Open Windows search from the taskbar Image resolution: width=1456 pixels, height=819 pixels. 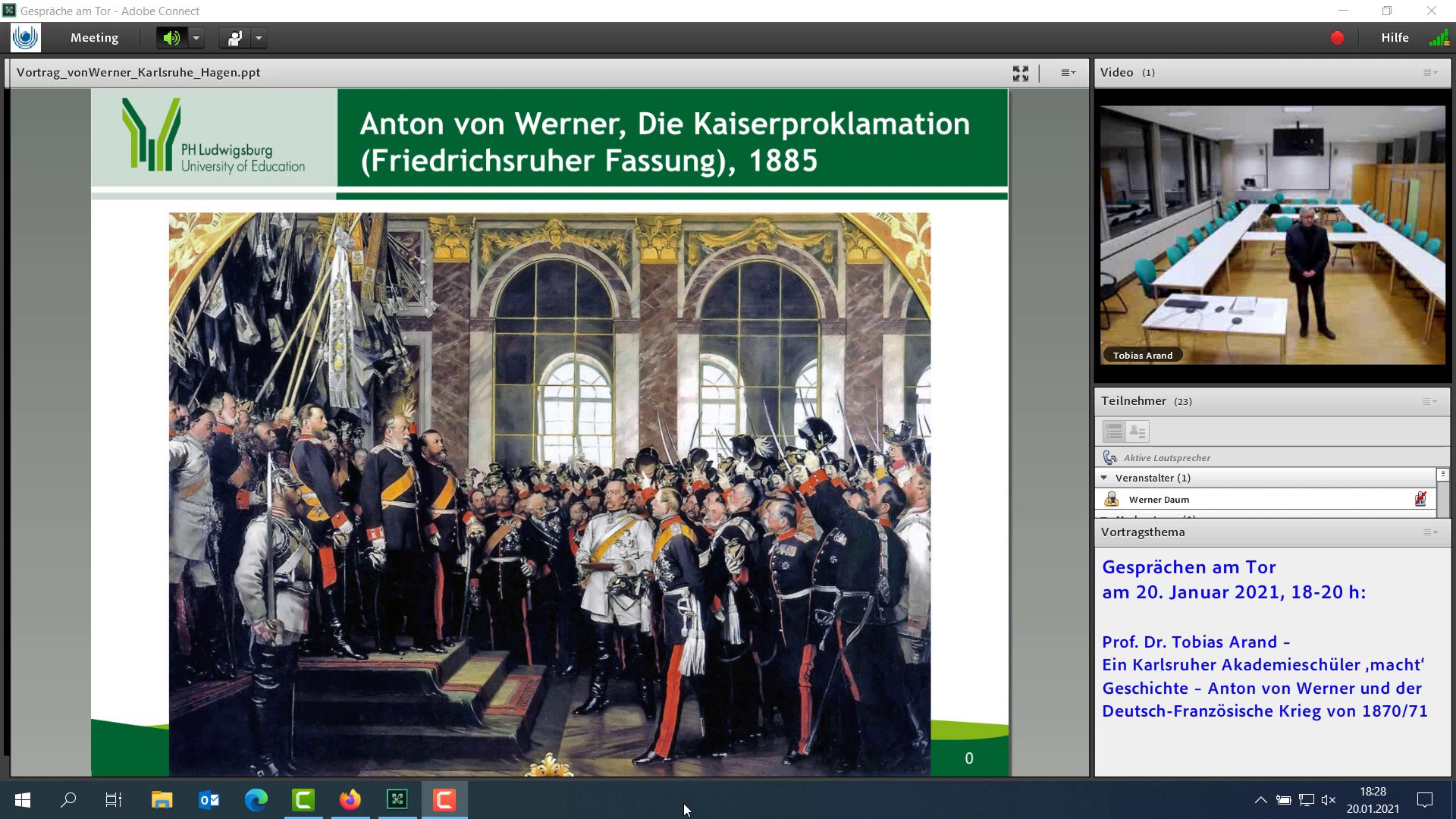click(x=68, y=799)
